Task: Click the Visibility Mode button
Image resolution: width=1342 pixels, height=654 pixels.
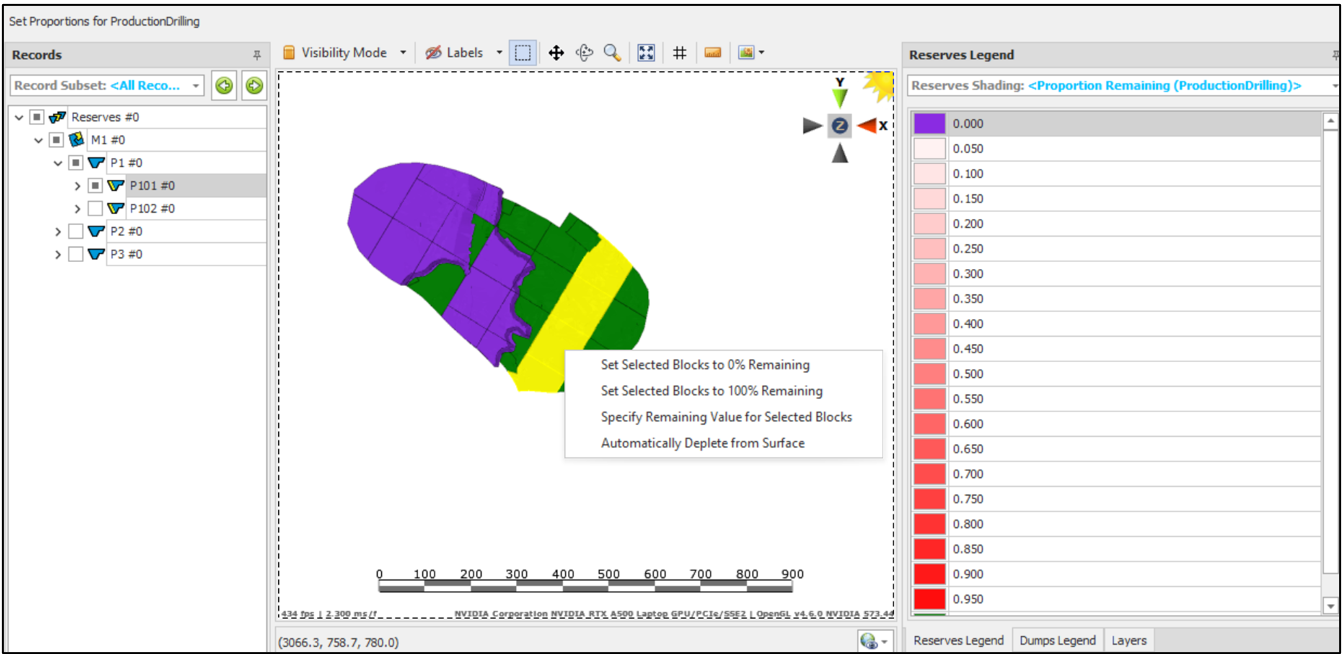Action: [x=343, y=53]
